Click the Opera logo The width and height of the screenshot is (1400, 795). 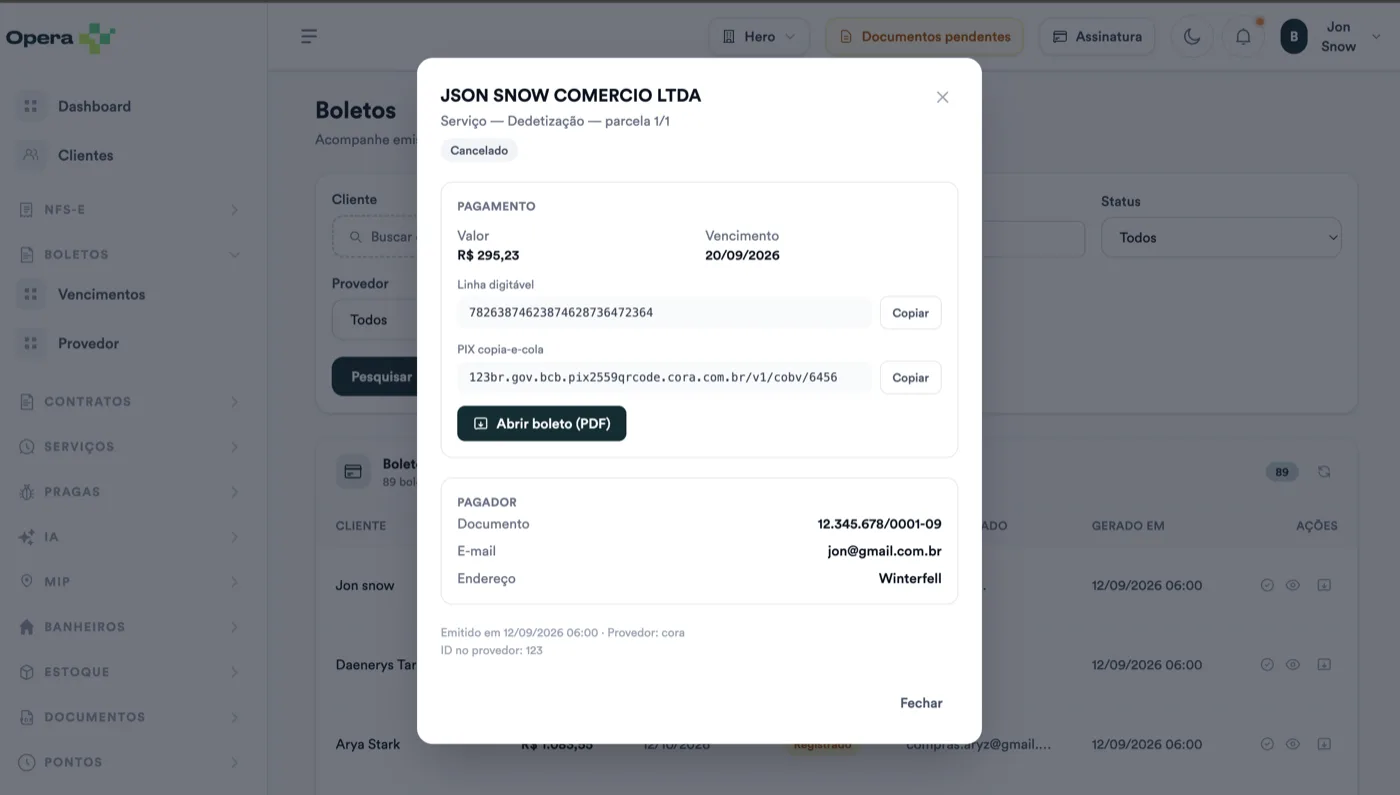tap(61, 38)
